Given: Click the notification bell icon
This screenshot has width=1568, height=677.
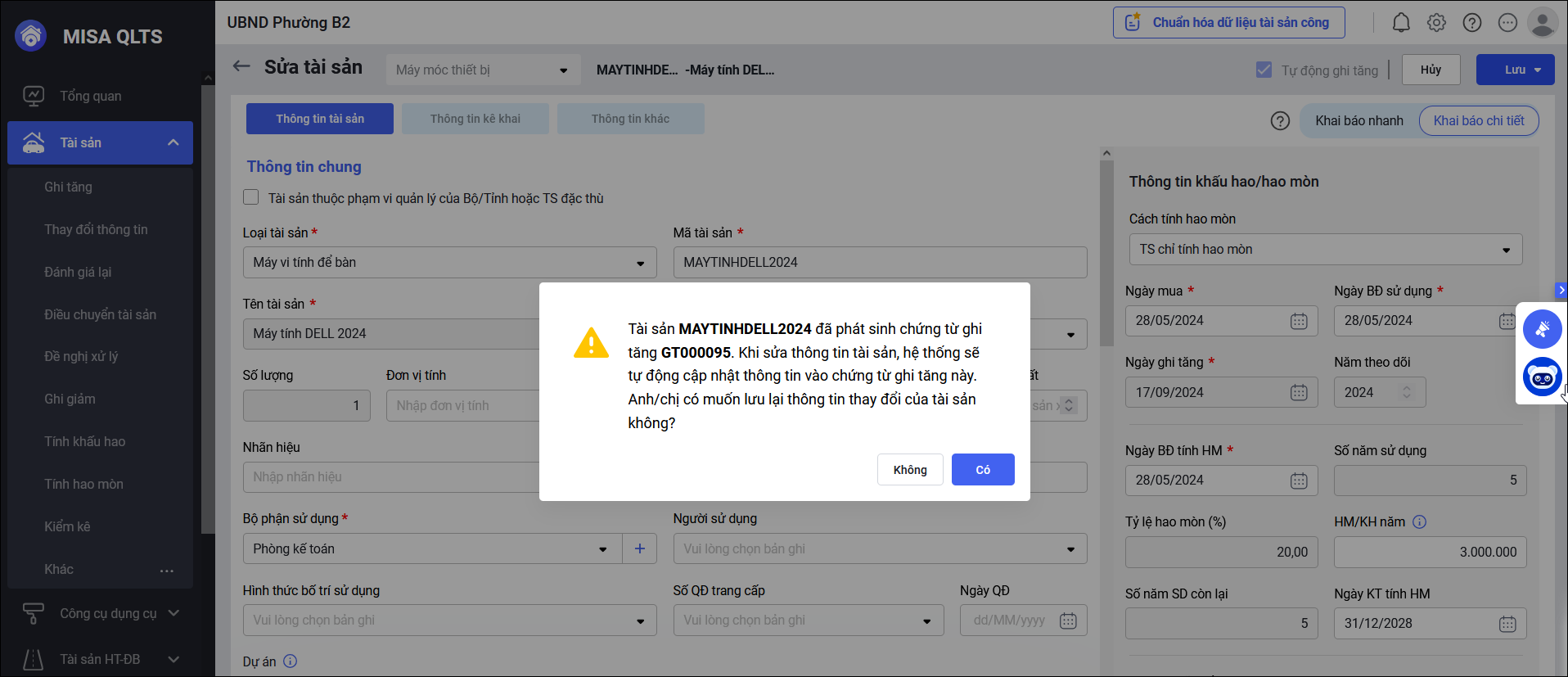Looking at the screenshot, I should point(1401,23).
